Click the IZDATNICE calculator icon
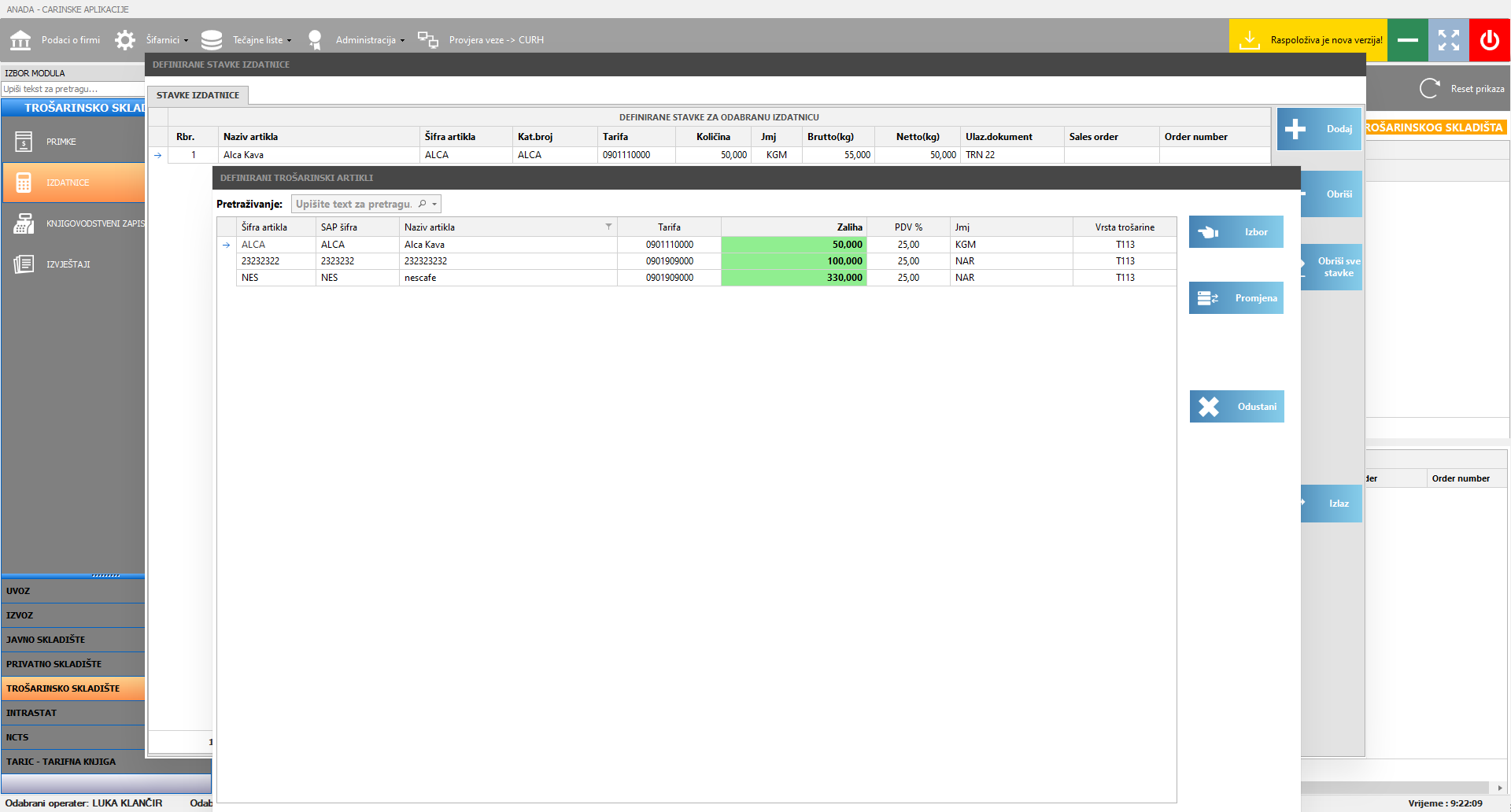 [24, 183]
